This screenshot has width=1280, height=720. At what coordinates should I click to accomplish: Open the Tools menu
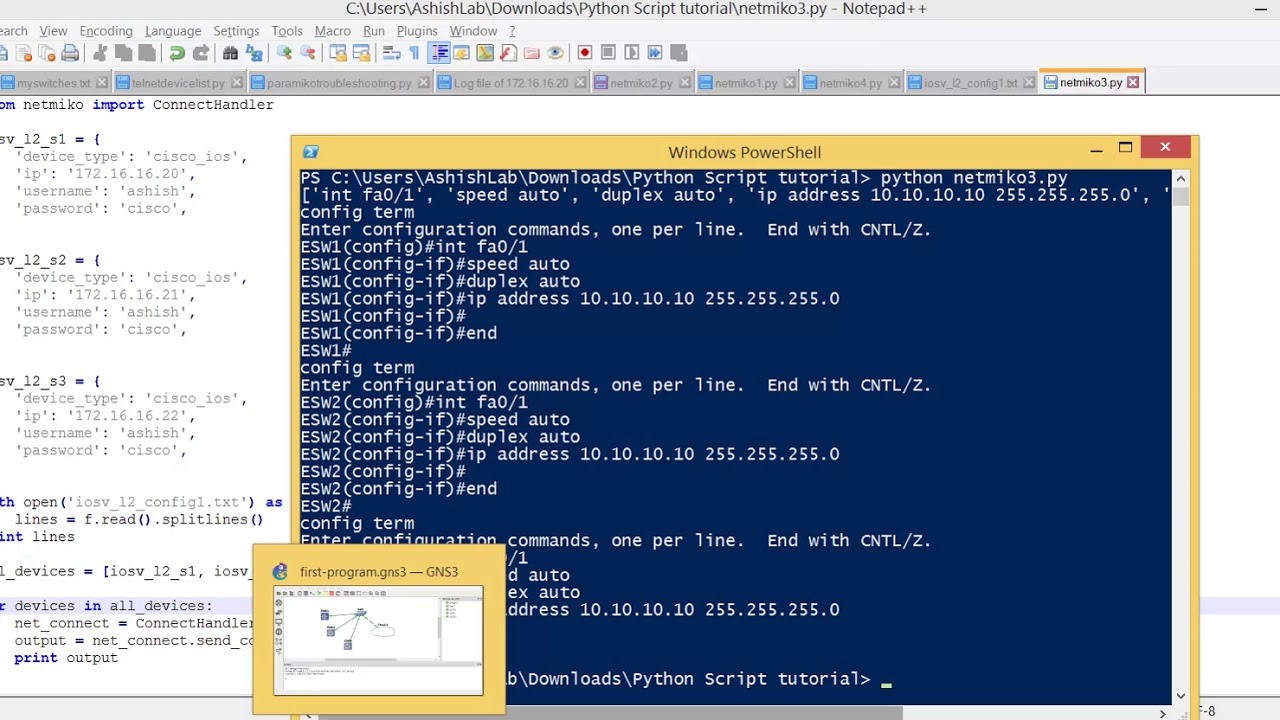pos(286,31)
